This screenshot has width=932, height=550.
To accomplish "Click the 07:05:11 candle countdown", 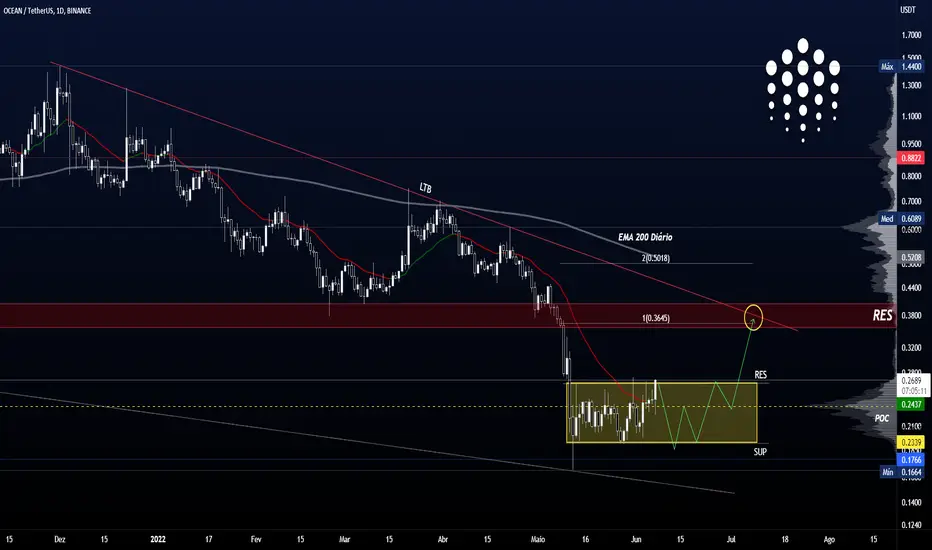I will (x=912, y=391).
